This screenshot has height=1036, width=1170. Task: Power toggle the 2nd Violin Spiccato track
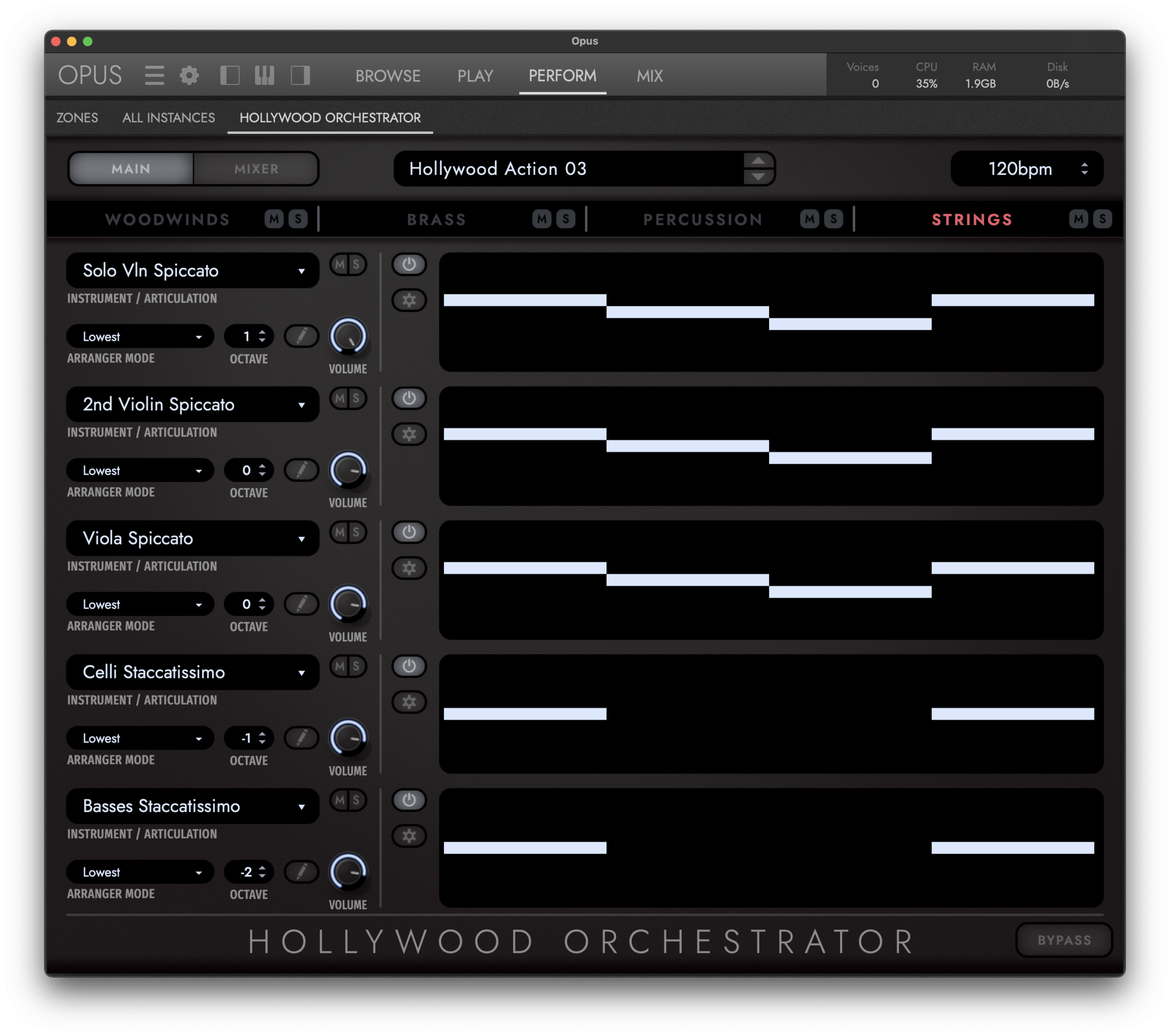click(x=409, y=398)
